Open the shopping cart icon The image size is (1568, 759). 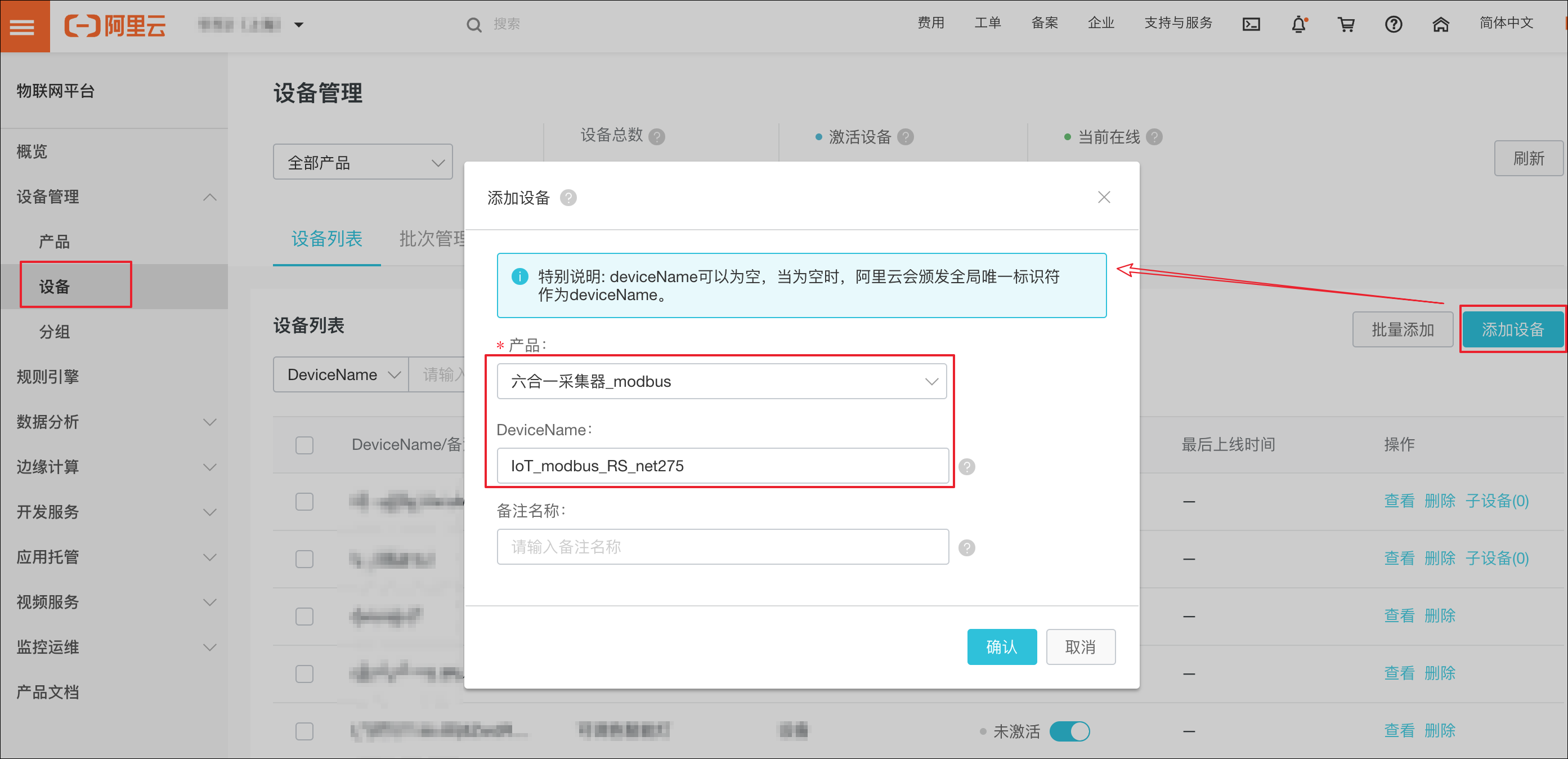[x=1346, y=24]
